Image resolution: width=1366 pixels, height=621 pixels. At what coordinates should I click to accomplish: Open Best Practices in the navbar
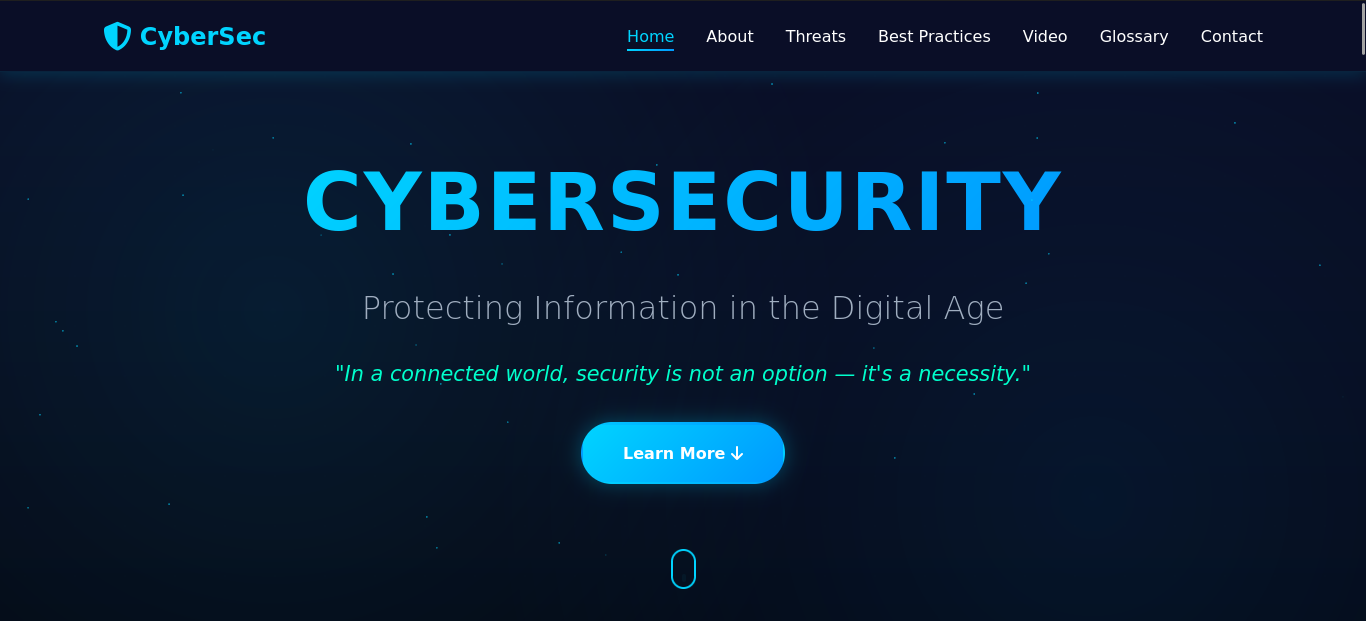(934, 36)
